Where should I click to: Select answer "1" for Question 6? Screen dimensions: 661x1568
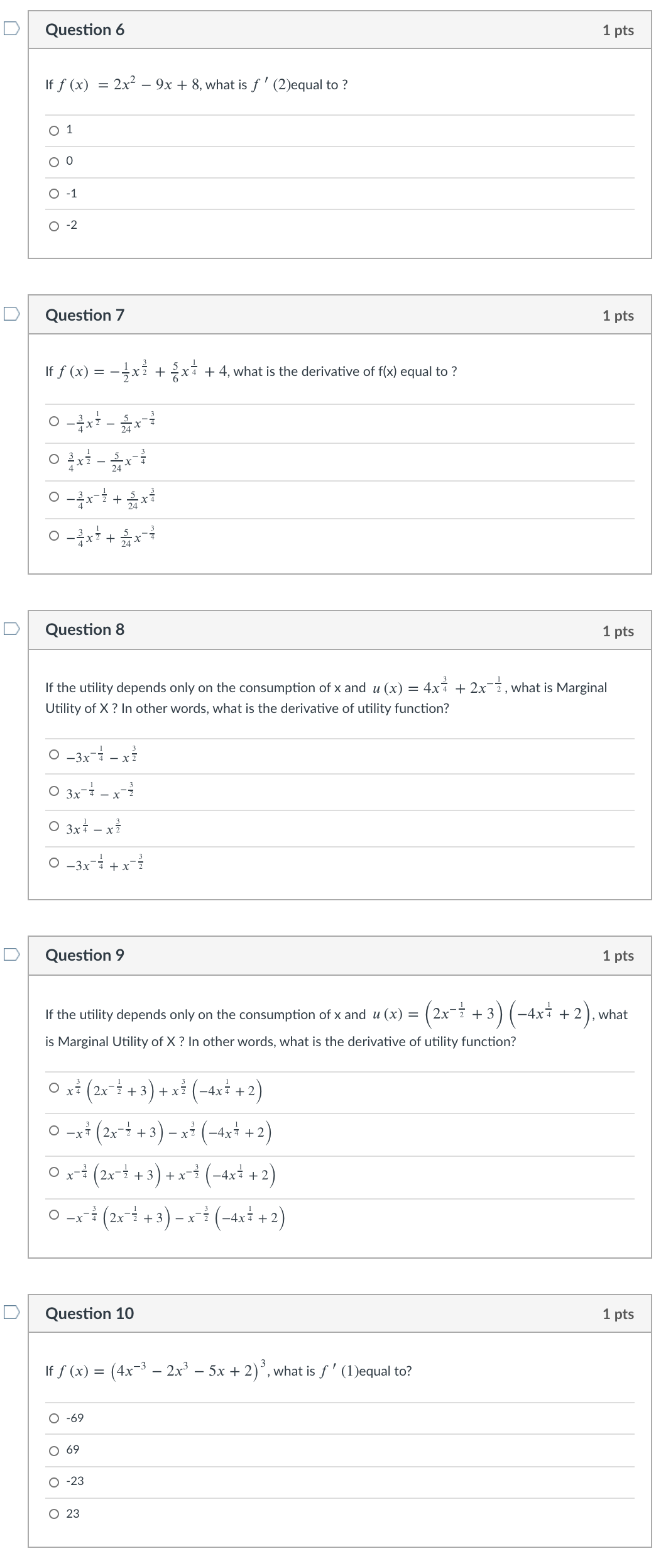(53, 130)
